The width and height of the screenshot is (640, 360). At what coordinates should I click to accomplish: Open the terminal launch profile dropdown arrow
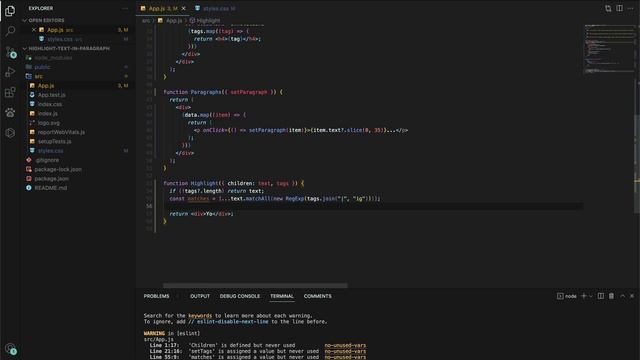coord(591,296)
